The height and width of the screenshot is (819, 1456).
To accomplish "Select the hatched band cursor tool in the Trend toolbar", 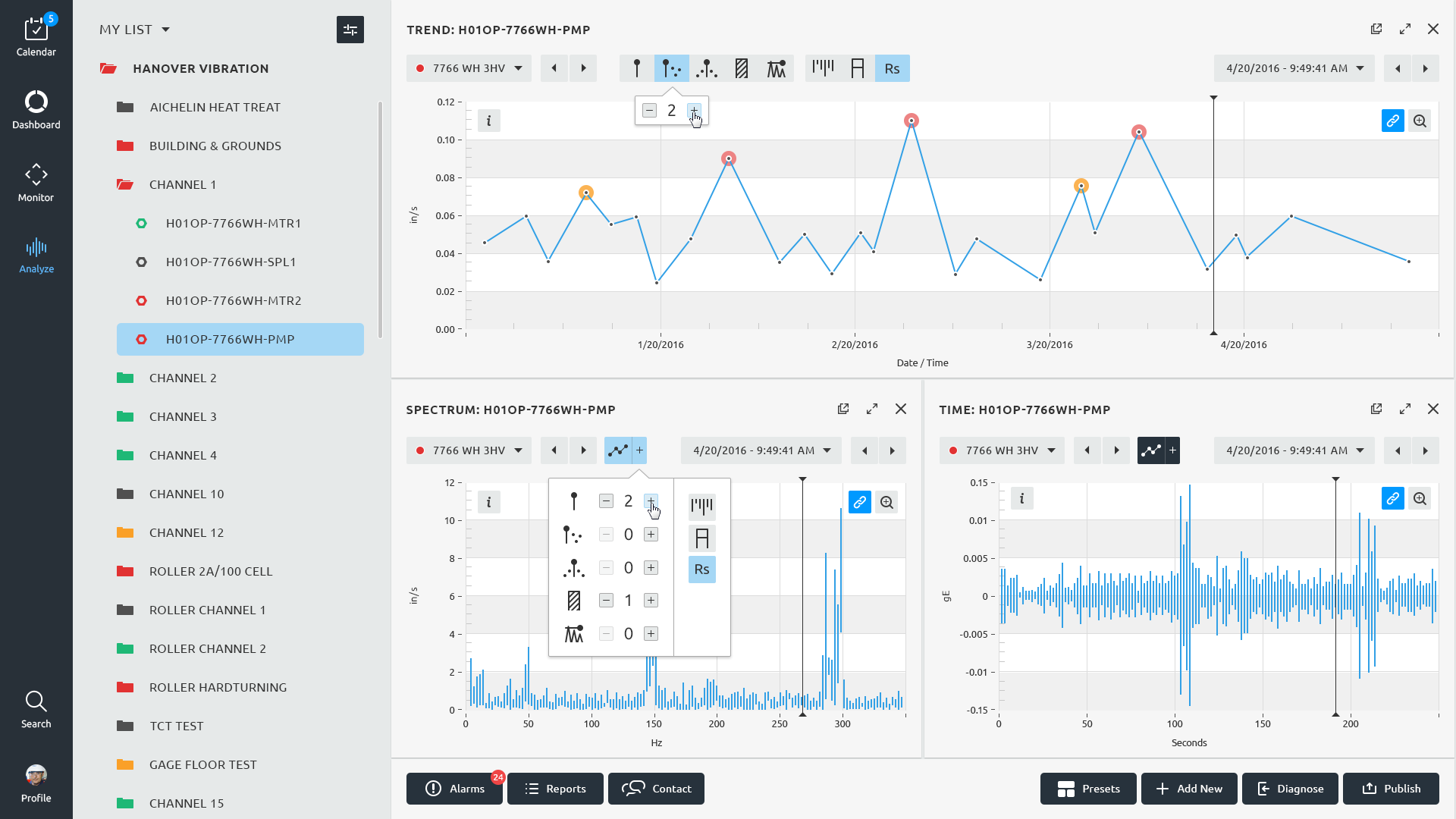I will (x=742, y=68).
